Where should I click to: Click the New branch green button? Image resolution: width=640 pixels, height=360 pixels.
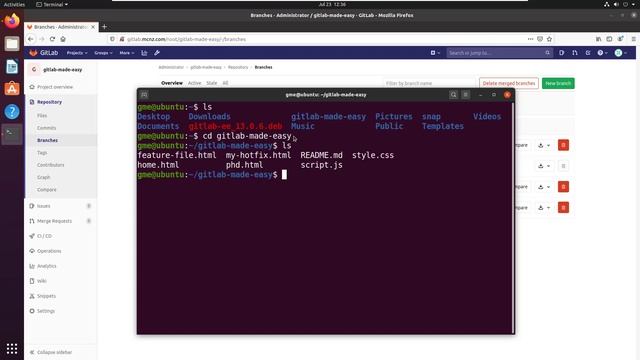[558, 83]
